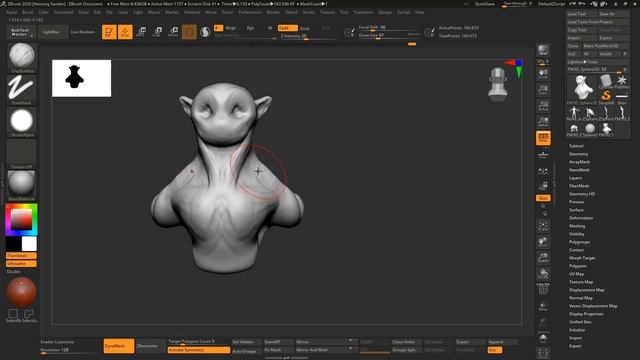The image size is (640, 360).
Task: Open the BasicMaterial material selector
Action: [x=22, y=186]
